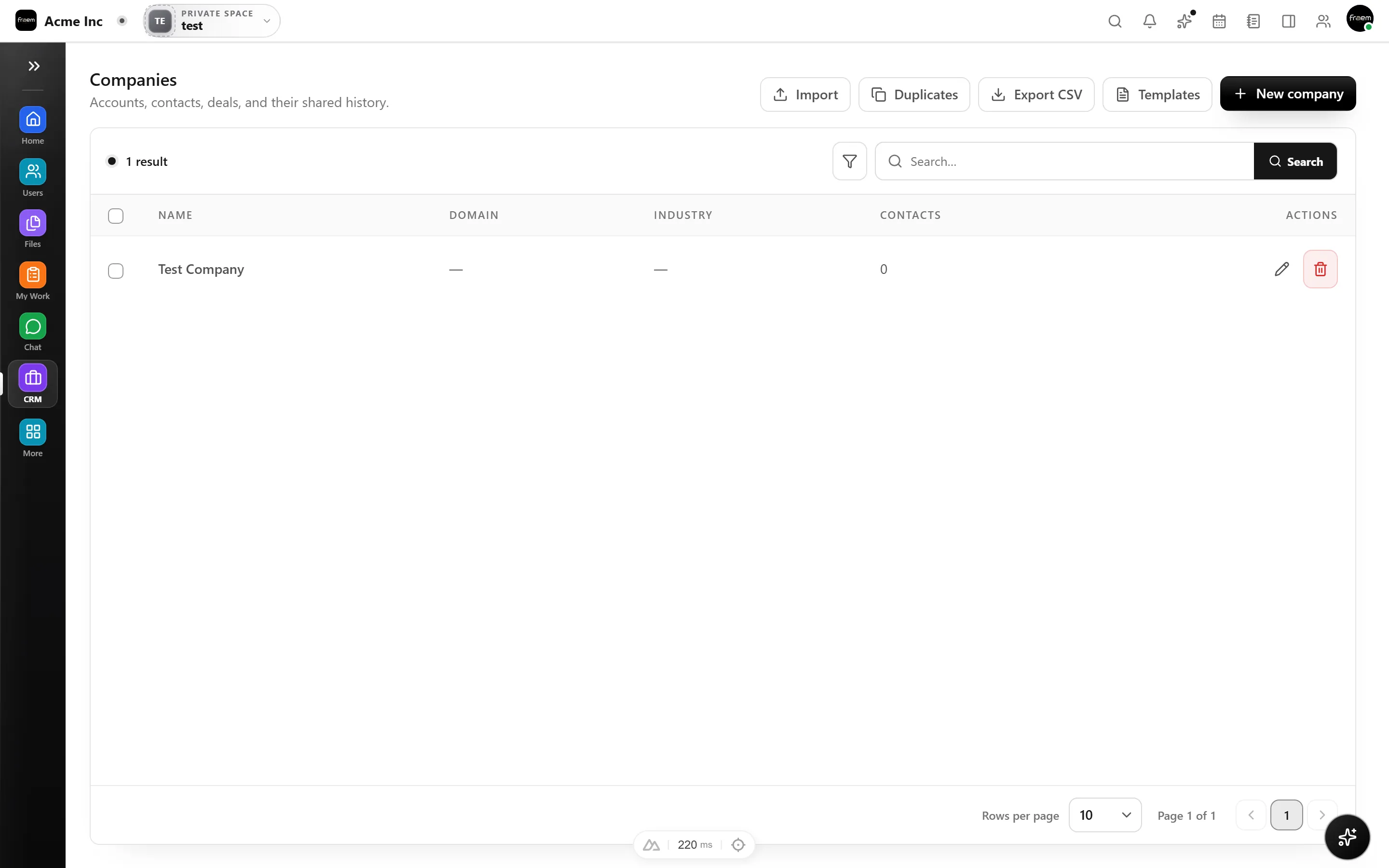Click the INDUSTRY column header
This screenshot has width=1389, height=868.
tap(683, 215)
